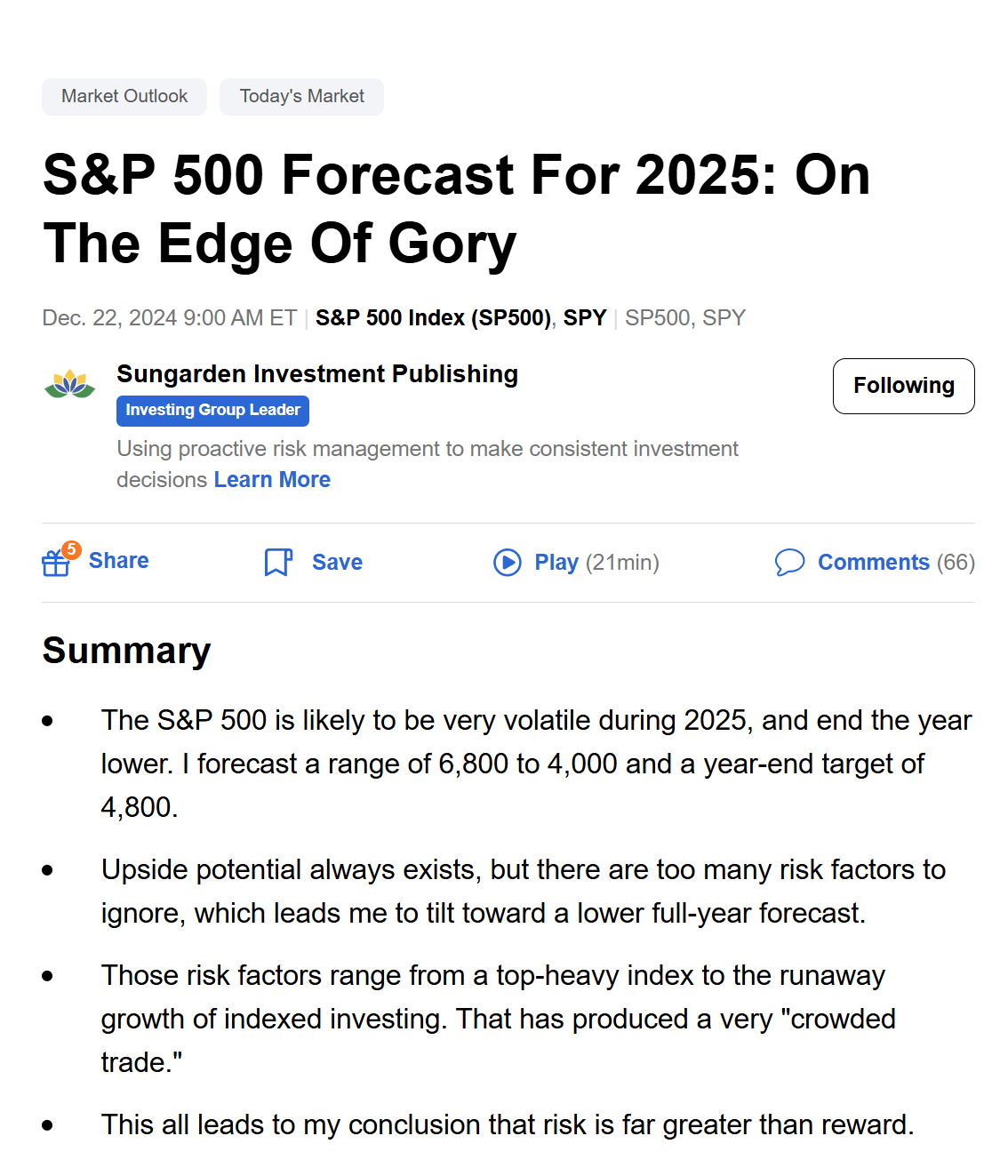Click the gift icon next to Share
This screenshot has height=1176, width=1008.
click(55, 562)
